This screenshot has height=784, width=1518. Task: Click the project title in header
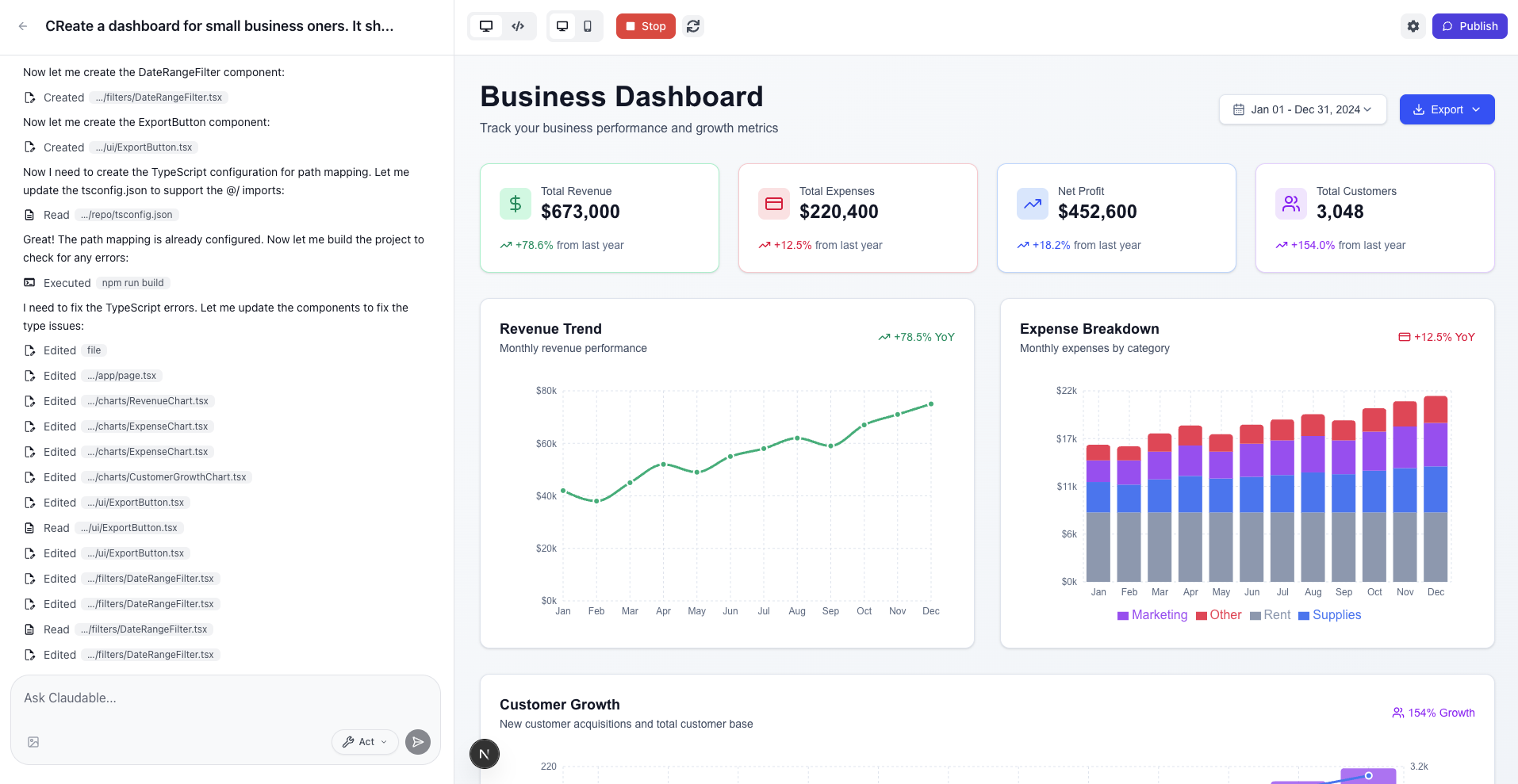pos(220,26)
